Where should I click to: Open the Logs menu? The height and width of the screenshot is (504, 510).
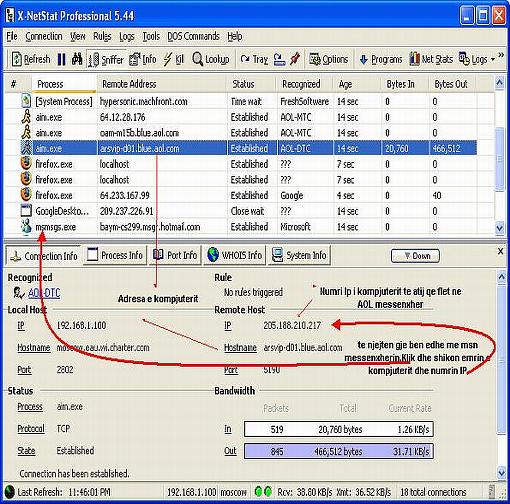[127, 36]
